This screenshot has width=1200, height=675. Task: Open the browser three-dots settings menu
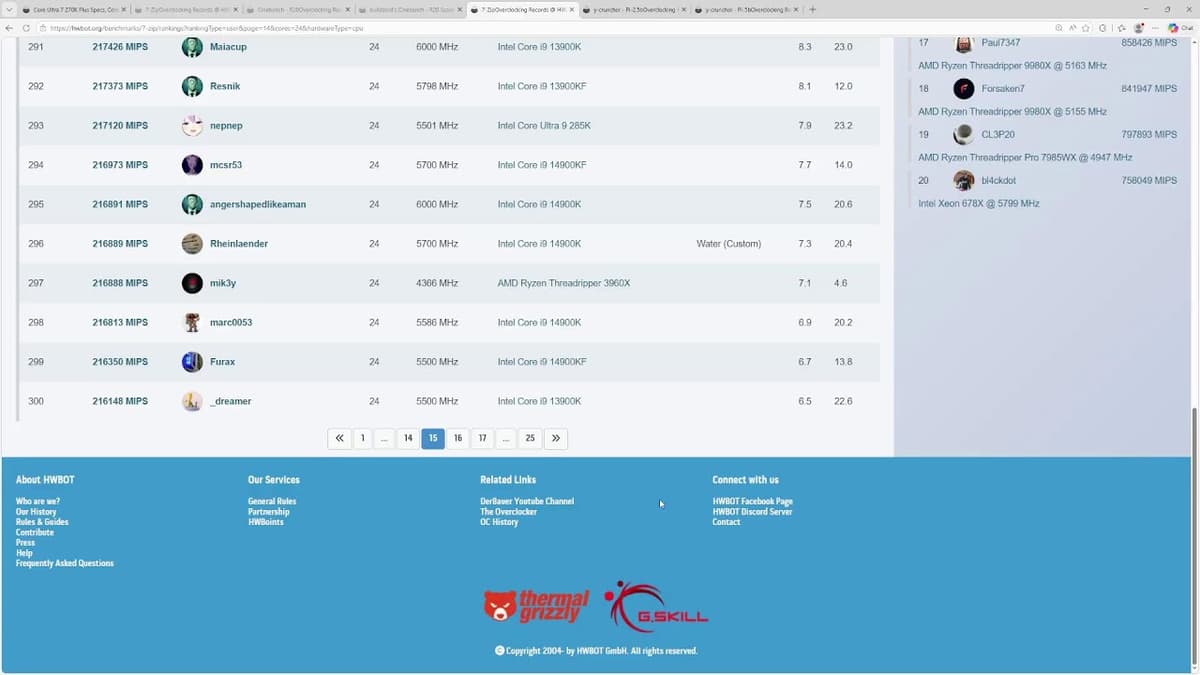tap(1153, 28)
